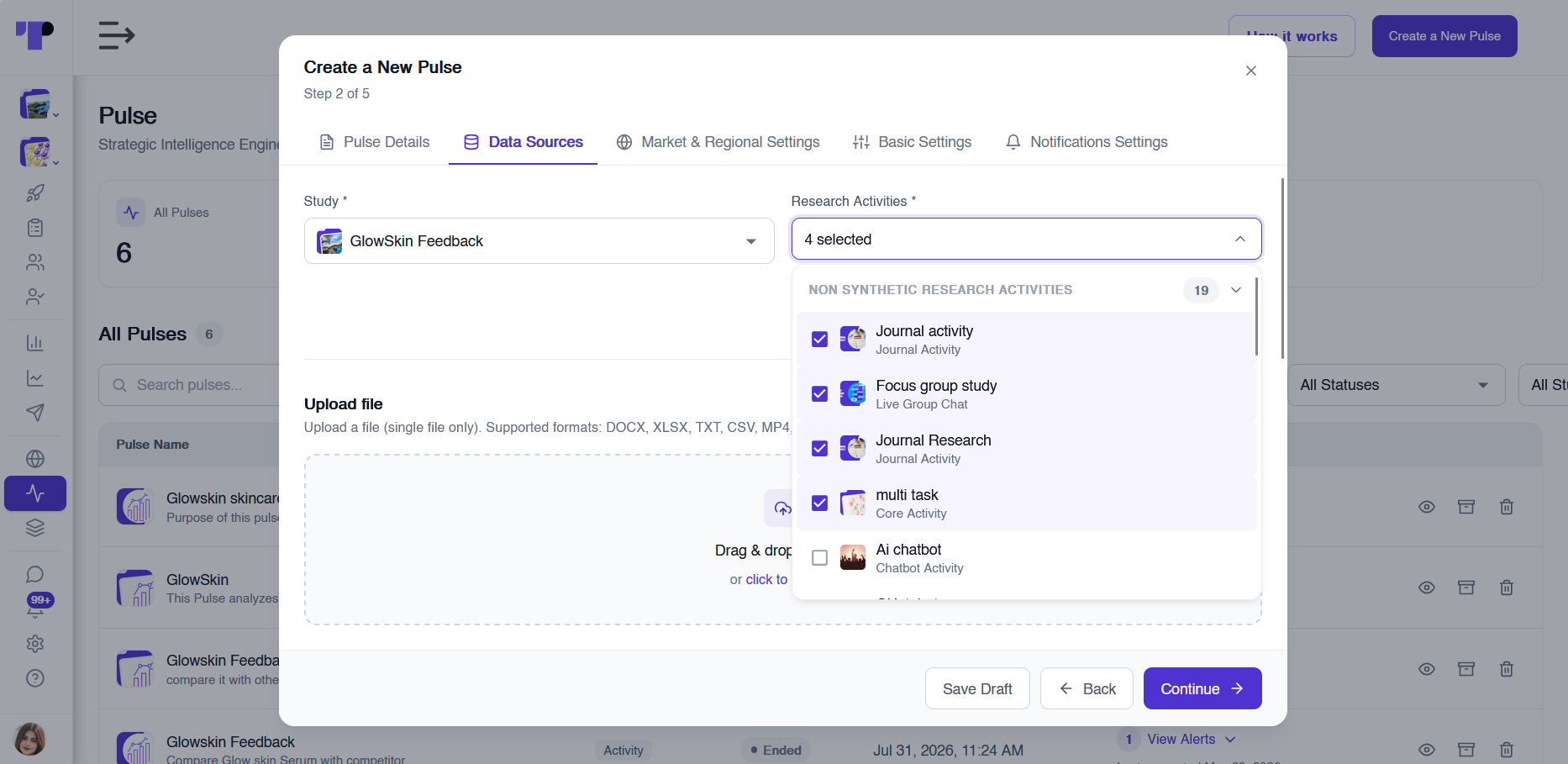The image size is (1568, 764).
Task: Click the Search pulses input field
Action: click(x=190, y=385)
